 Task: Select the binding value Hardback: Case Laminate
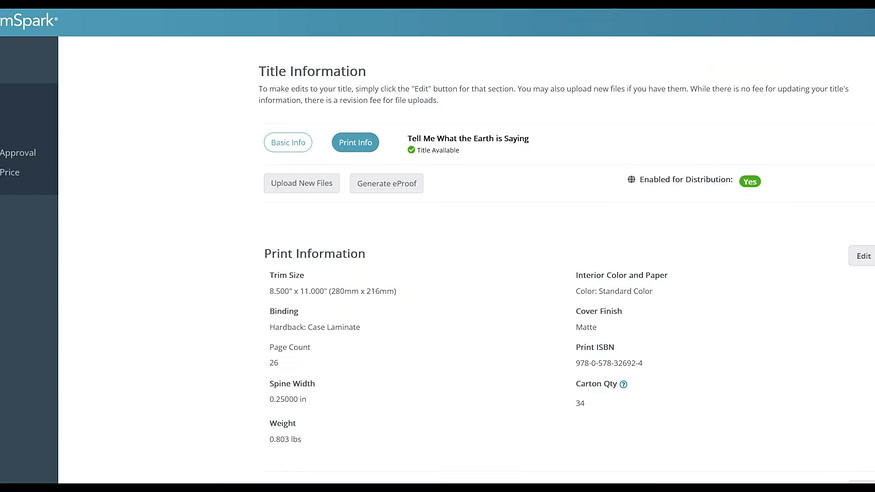click(315, 327)
